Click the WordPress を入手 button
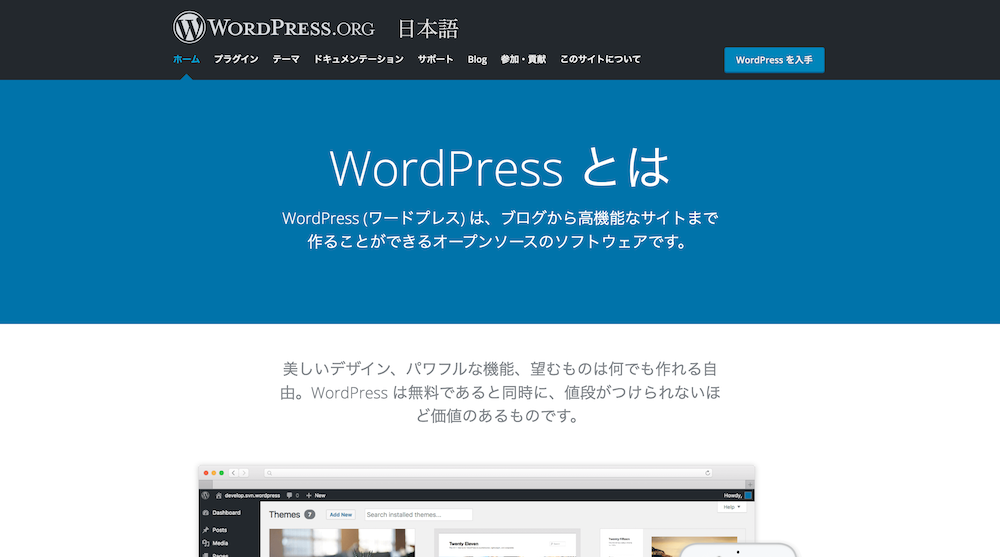Image resolution: width=1000 pixels, height=557 pixels. (x=774, y=60)
